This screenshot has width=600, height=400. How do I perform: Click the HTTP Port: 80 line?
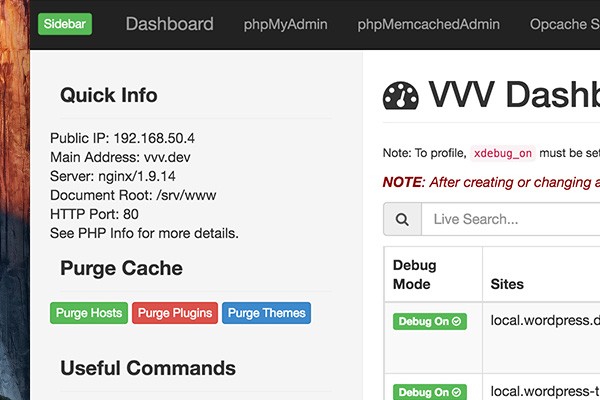94,214
